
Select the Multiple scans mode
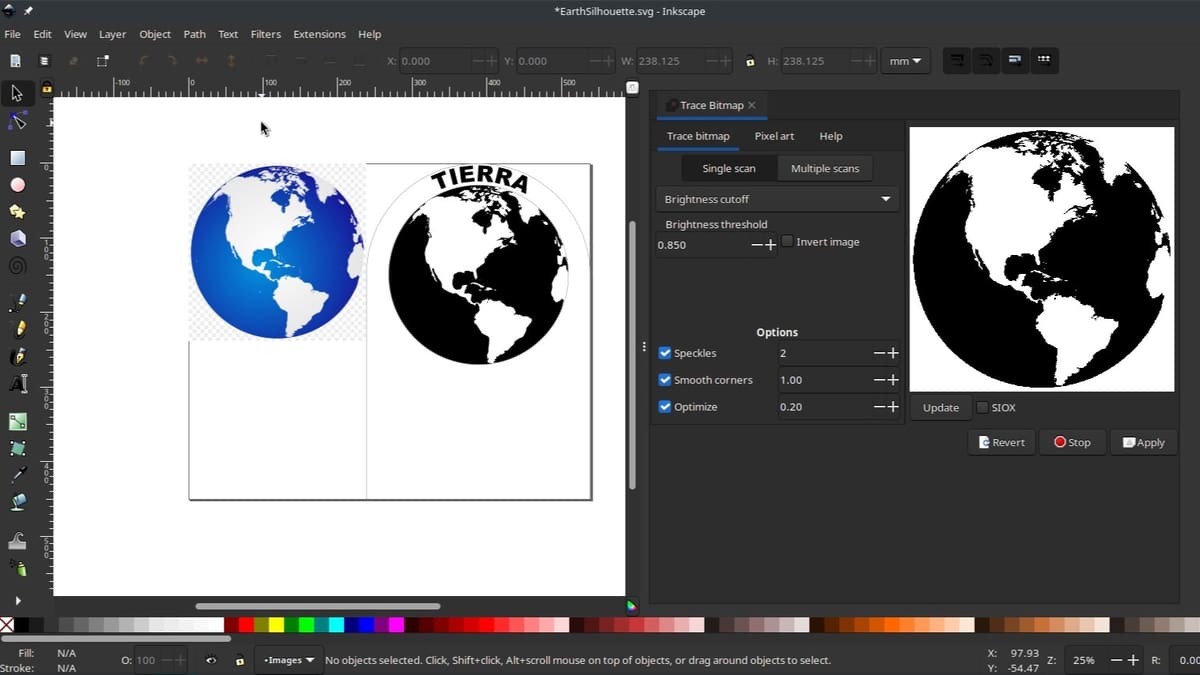pyautogui.click(x=825, y=168)
